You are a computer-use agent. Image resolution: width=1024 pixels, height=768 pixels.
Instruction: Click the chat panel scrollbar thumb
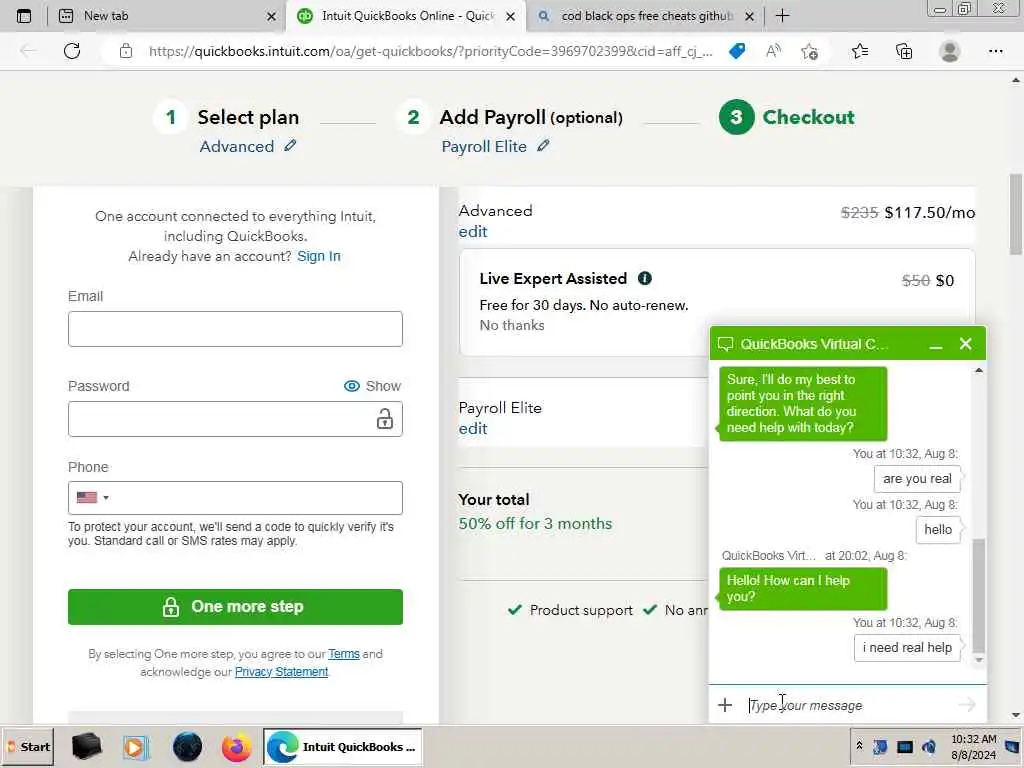[978, 595]
